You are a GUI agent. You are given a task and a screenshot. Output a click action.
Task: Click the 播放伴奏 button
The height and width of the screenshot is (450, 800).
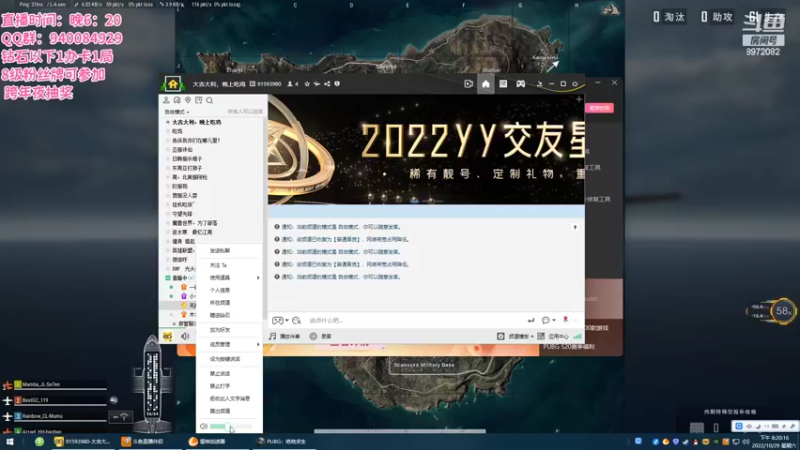285,336
